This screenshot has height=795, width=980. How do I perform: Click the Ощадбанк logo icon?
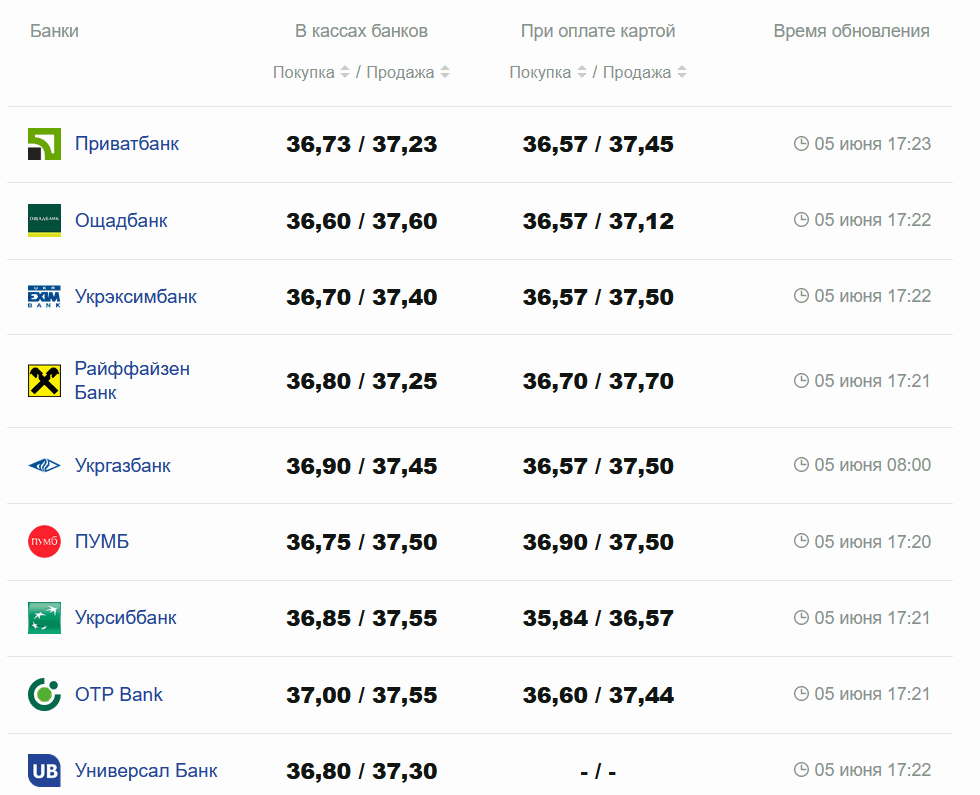(x=44, y=220)
